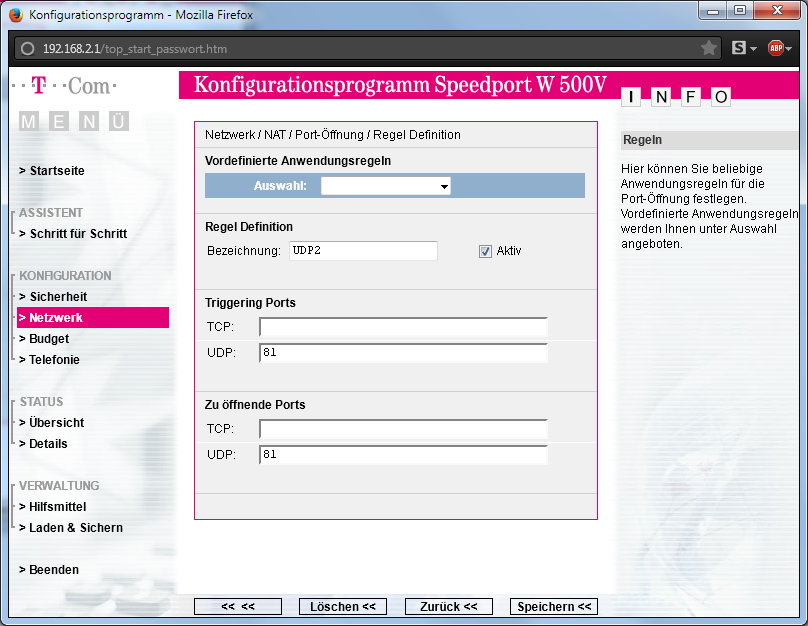Minimize the Firefox window
This screenshot has height=626, width=808.
(x=713, y=11)
